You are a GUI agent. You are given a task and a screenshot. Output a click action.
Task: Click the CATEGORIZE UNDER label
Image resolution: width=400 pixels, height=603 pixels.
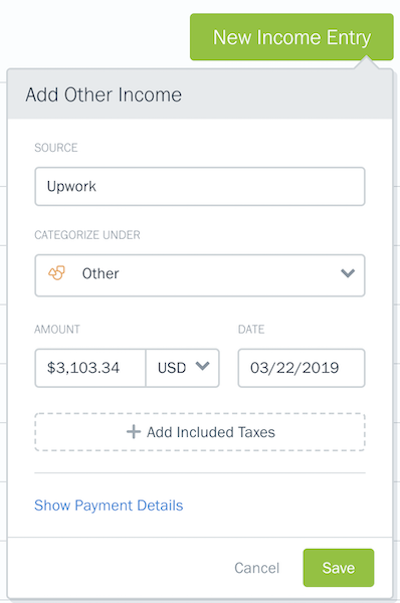coord(87,235)
